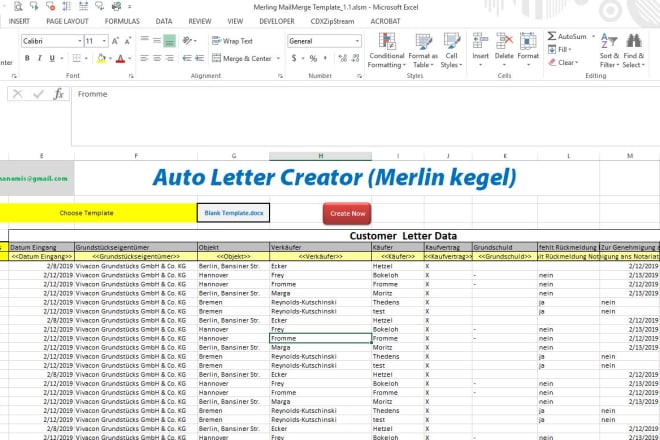Expand the Merge & Center dropdown arrow
The height and width of the screenshot is (440, 660).
(x=278, y=58)
